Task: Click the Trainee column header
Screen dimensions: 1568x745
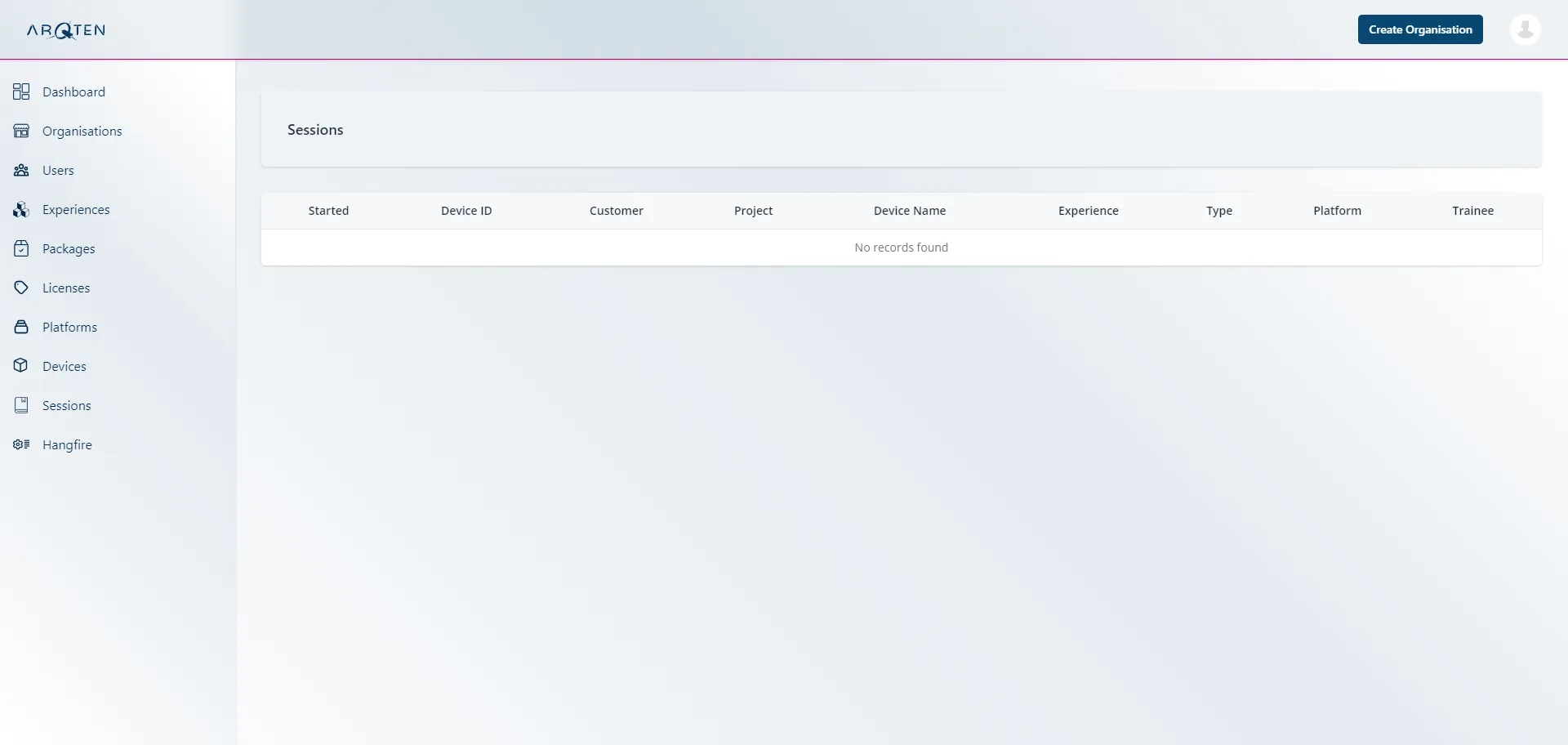Action: 1472,211
